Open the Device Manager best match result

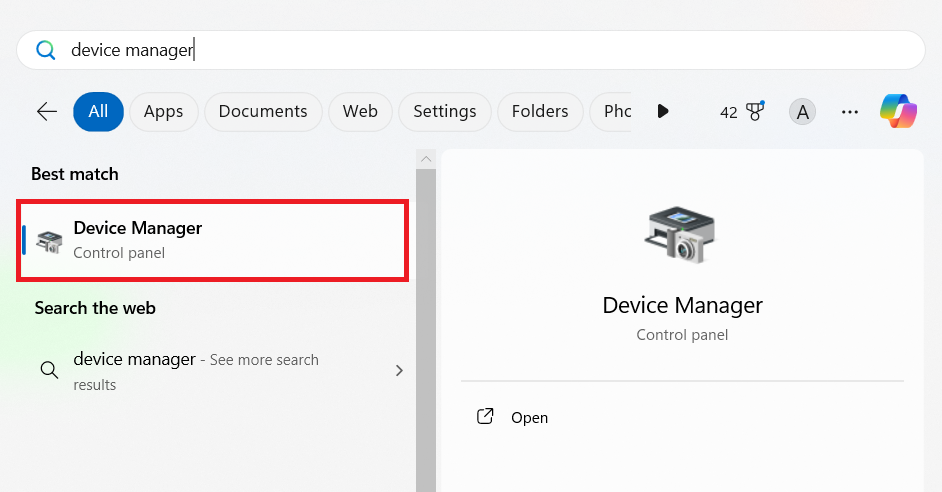tap(213, 240)
